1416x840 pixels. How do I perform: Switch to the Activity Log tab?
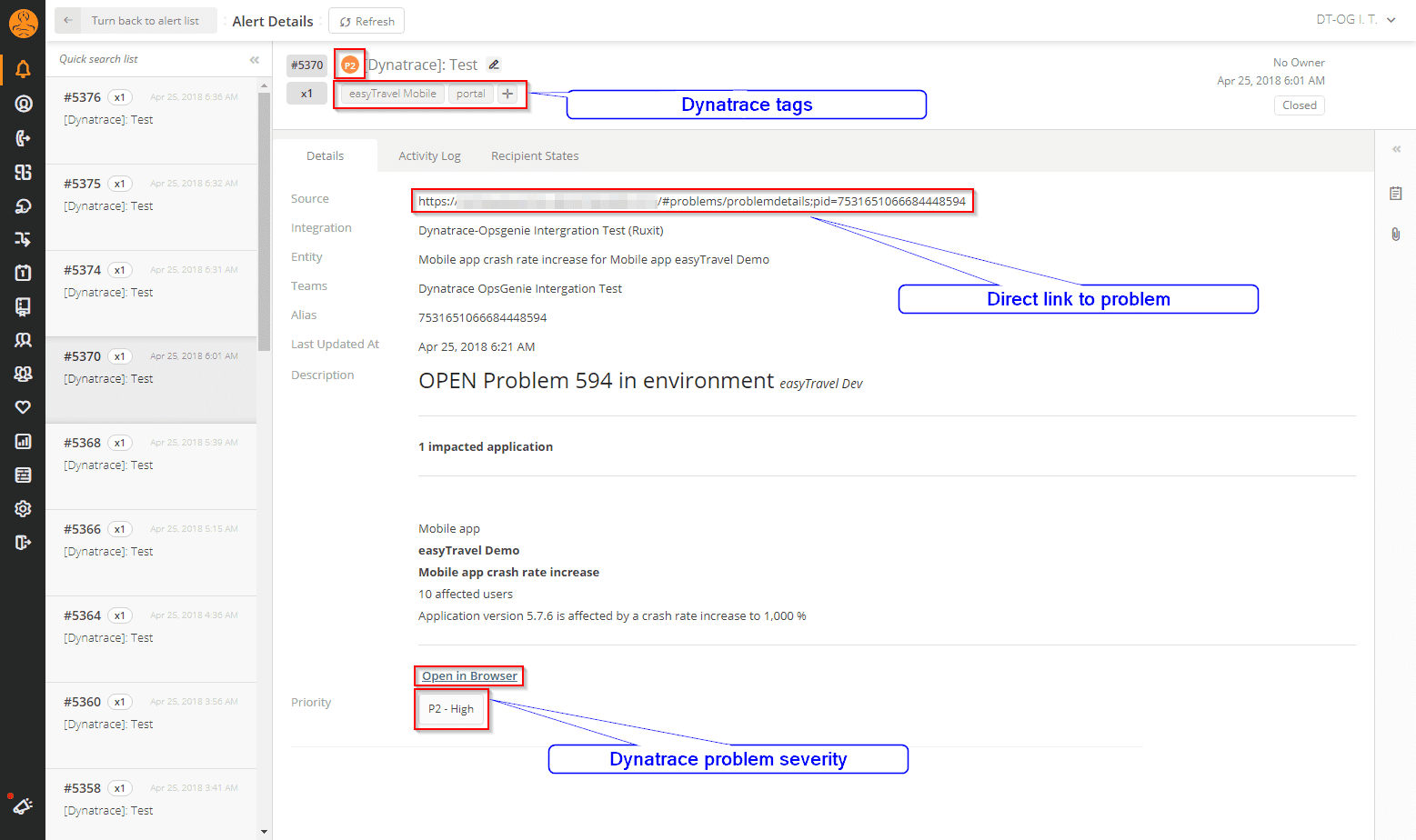(x=429, y=155)
